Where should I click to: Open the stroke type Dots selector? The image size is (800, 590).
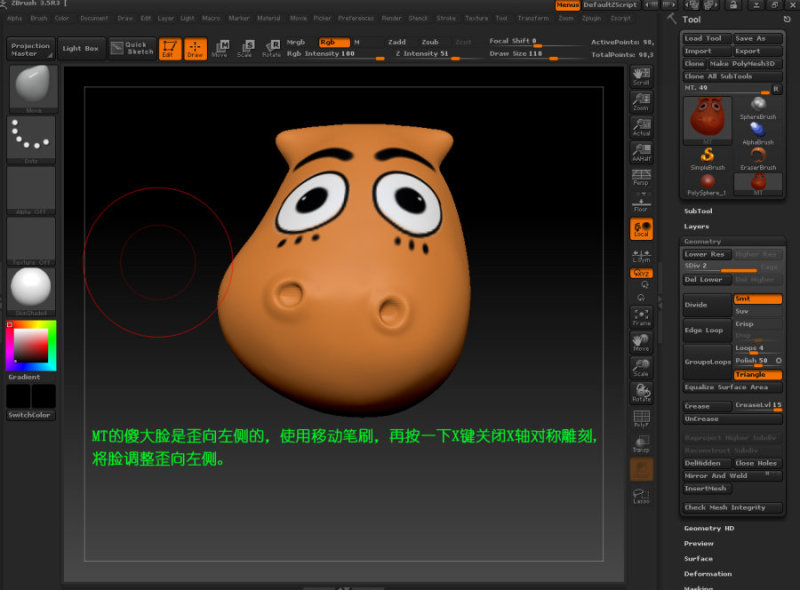pos(31,140)
